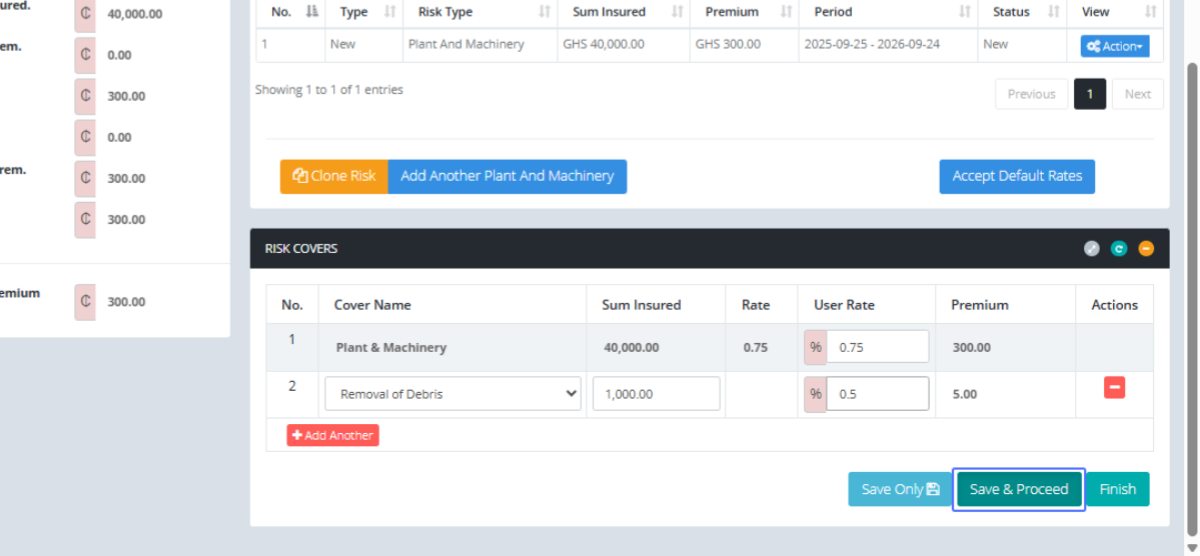Open the Action dropdown for Plant And Machinery

(1114, 46)
